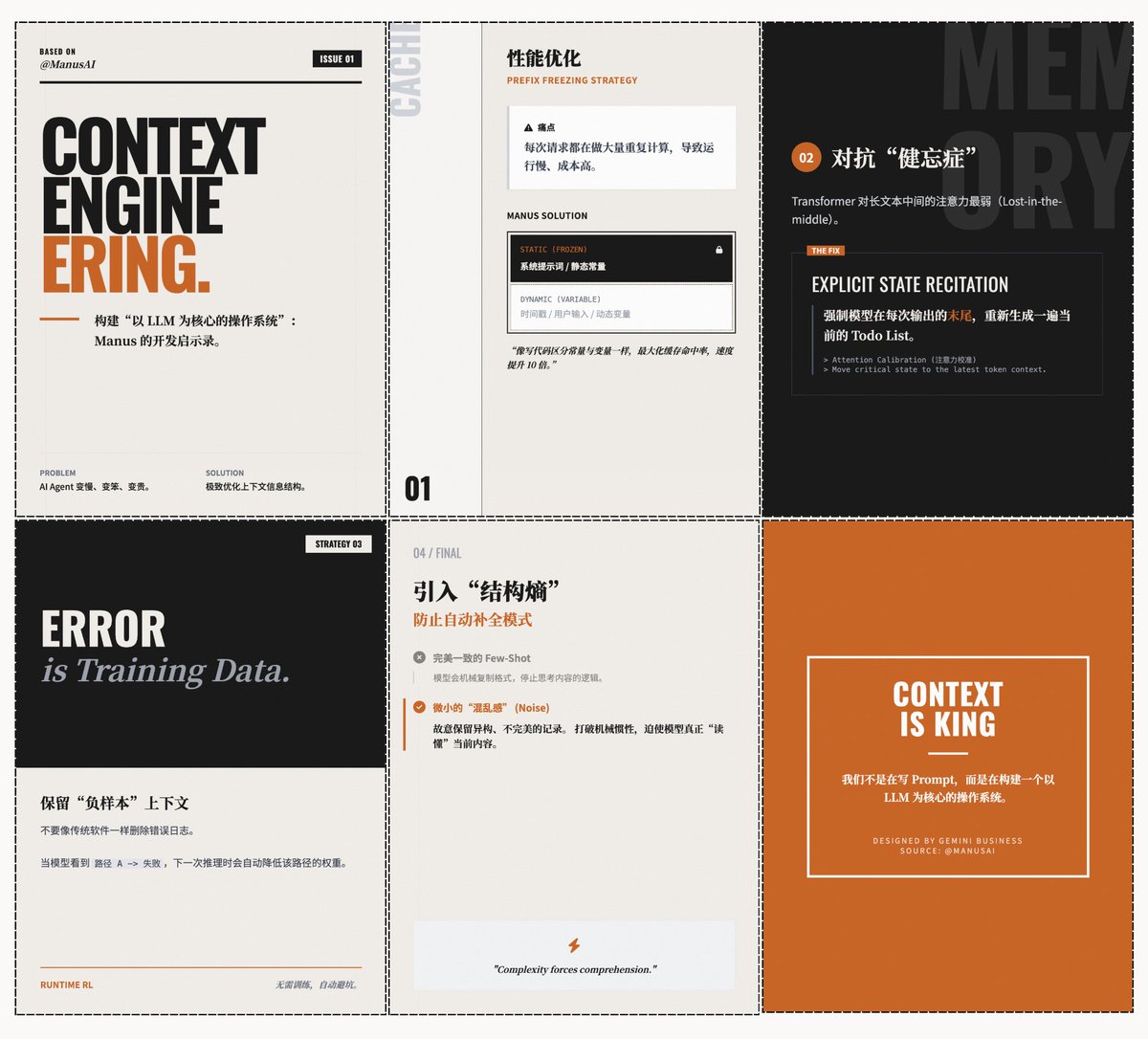The width and height of the screenshot is (1148, 1039).
Task: Click the text 故意保留异构、不完美的记录
Action: (x=578, y=736)
